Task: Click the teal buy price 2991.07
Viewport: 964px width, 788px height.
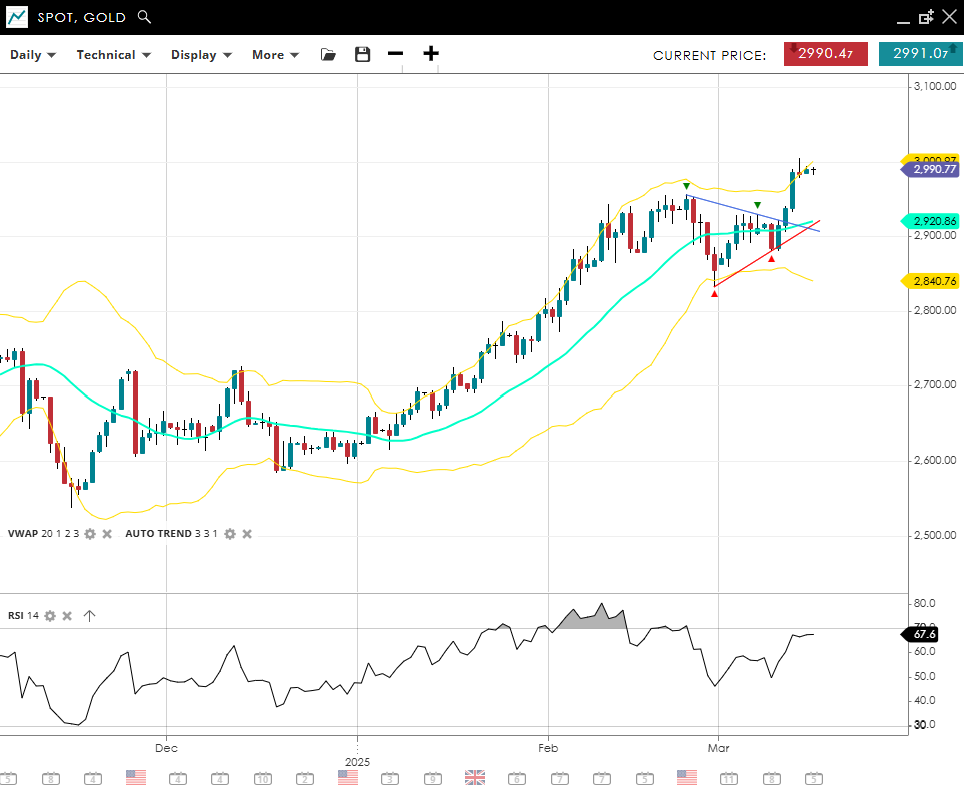Action: click(x=920, y=54)
